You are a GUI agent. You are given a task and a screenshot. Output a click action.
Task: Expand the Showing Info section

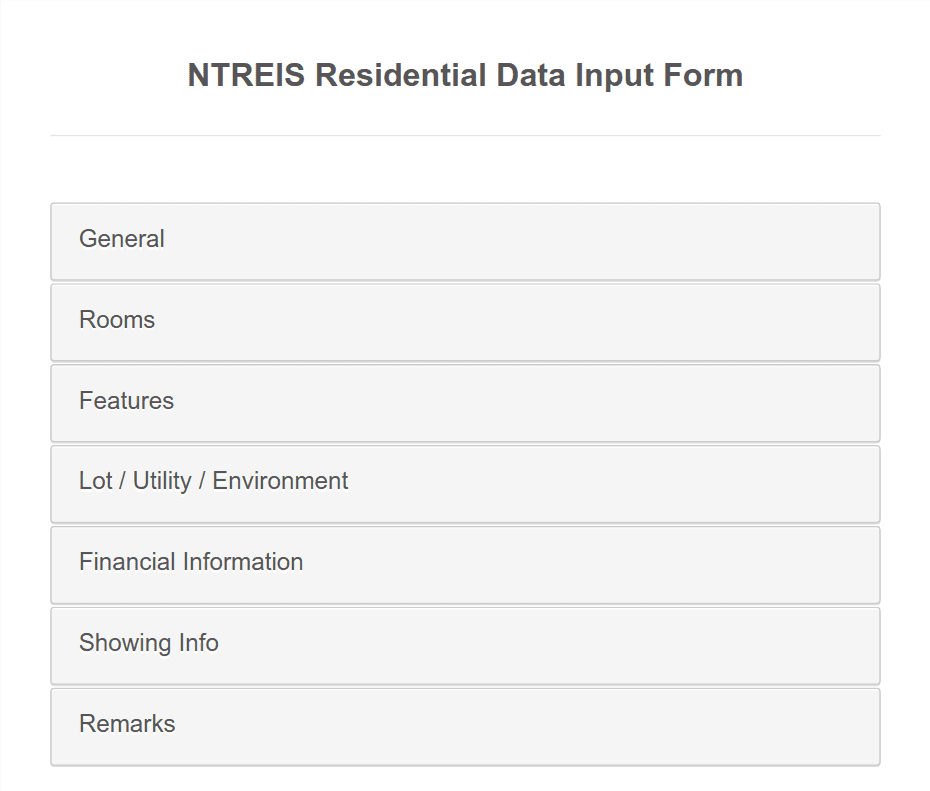[149, 644]
